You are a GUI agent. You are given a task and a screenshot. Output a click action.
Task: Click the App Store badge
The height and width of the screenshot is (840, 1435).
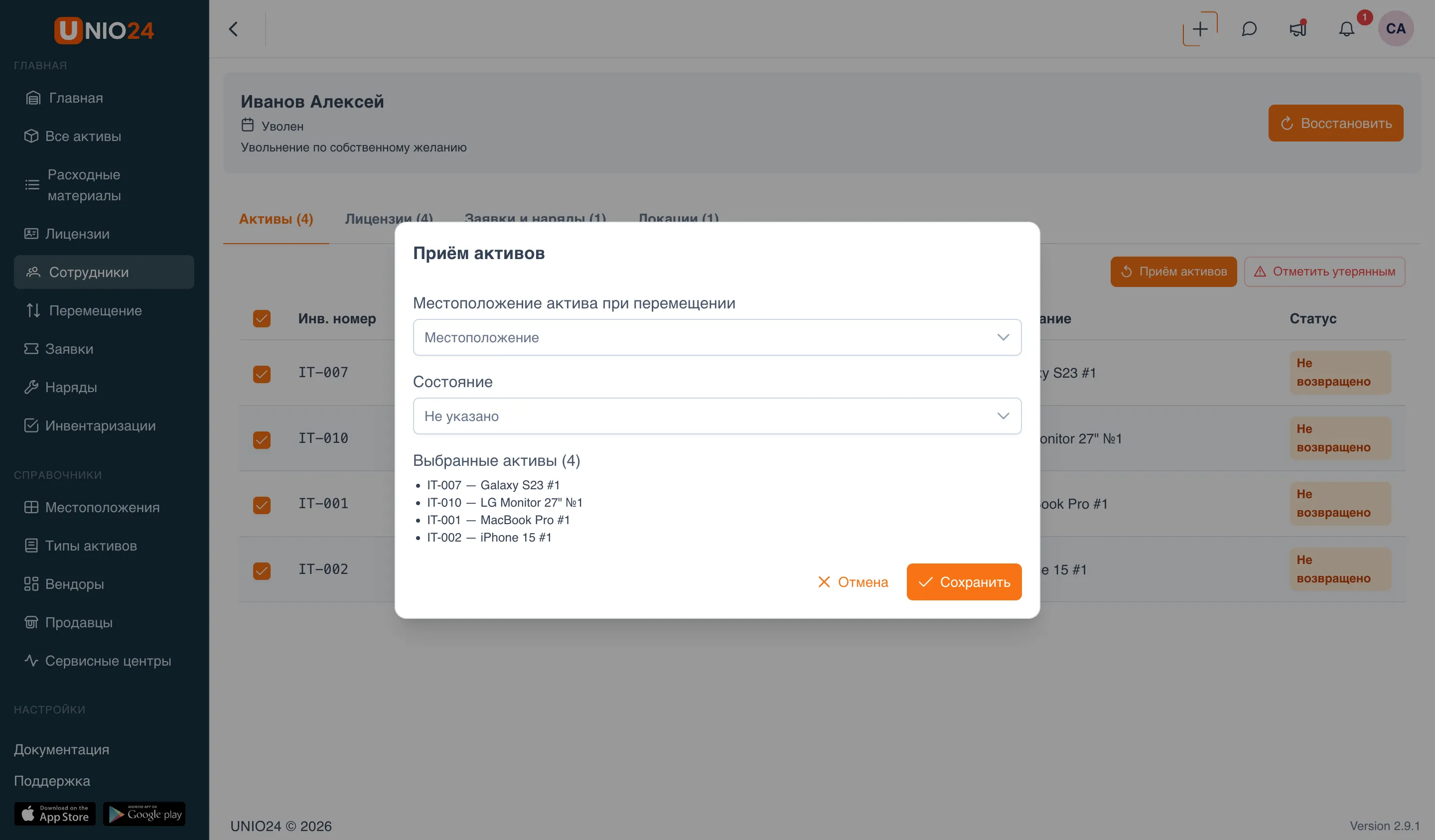pos(55,814)
